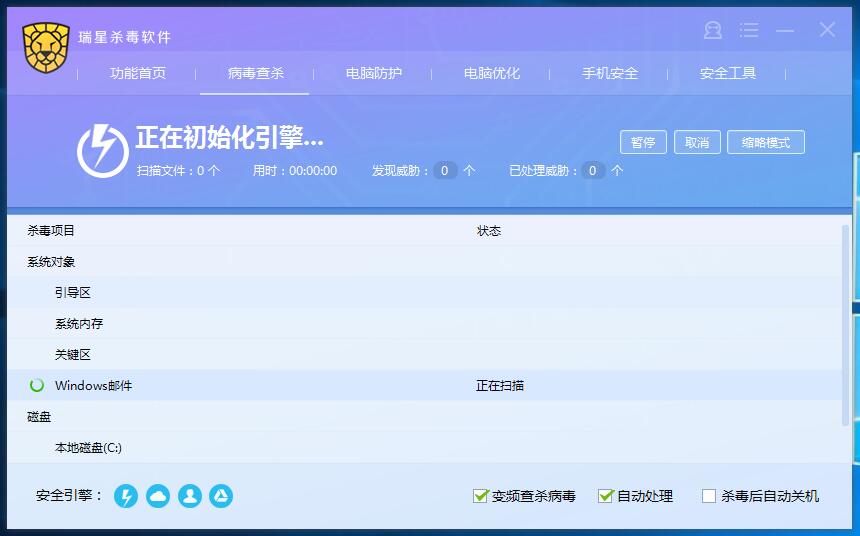Toggle the 自动处理 checkbox
Image resolution: width=860 pixels, height=536 pixels.
[x=606, y=496]
